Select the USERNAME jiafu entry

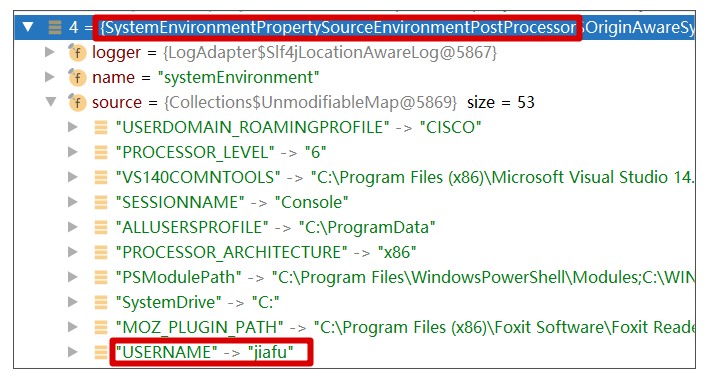(x=205, y=352)
